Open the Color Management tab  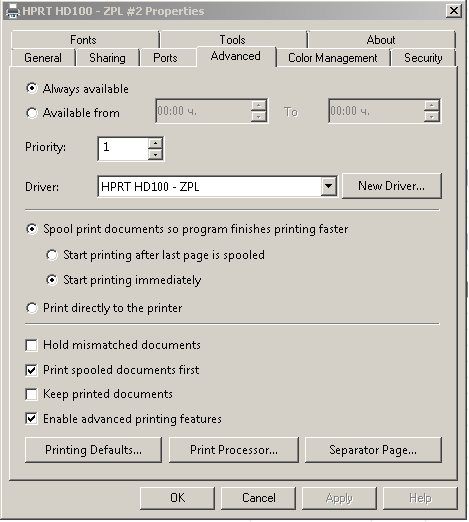click(x=333, y=58)
